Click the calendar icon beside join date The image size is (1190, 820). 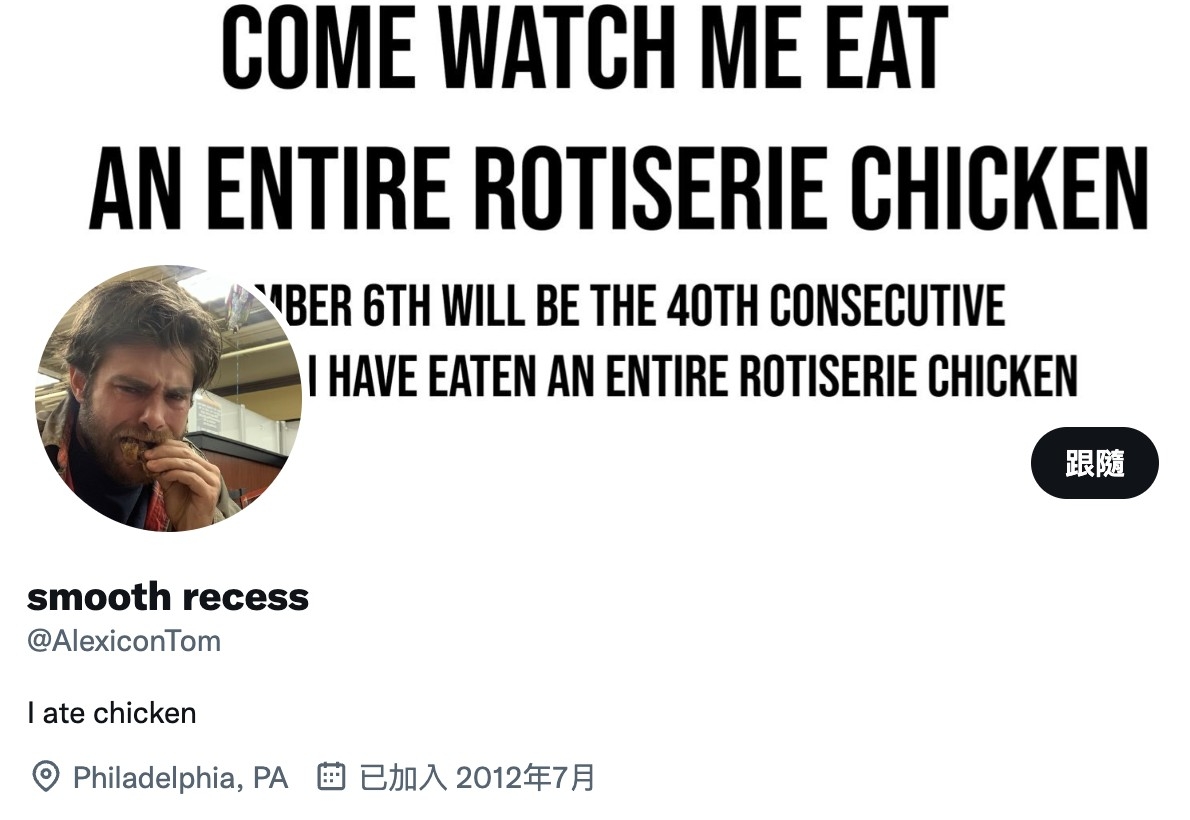click(x=331, y=776)
